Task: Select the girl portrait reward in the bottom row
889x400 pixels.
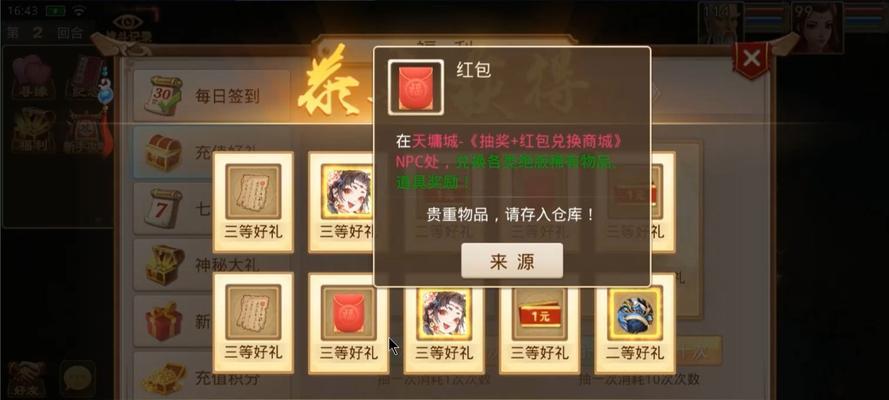Action: [x=444, y=324]
